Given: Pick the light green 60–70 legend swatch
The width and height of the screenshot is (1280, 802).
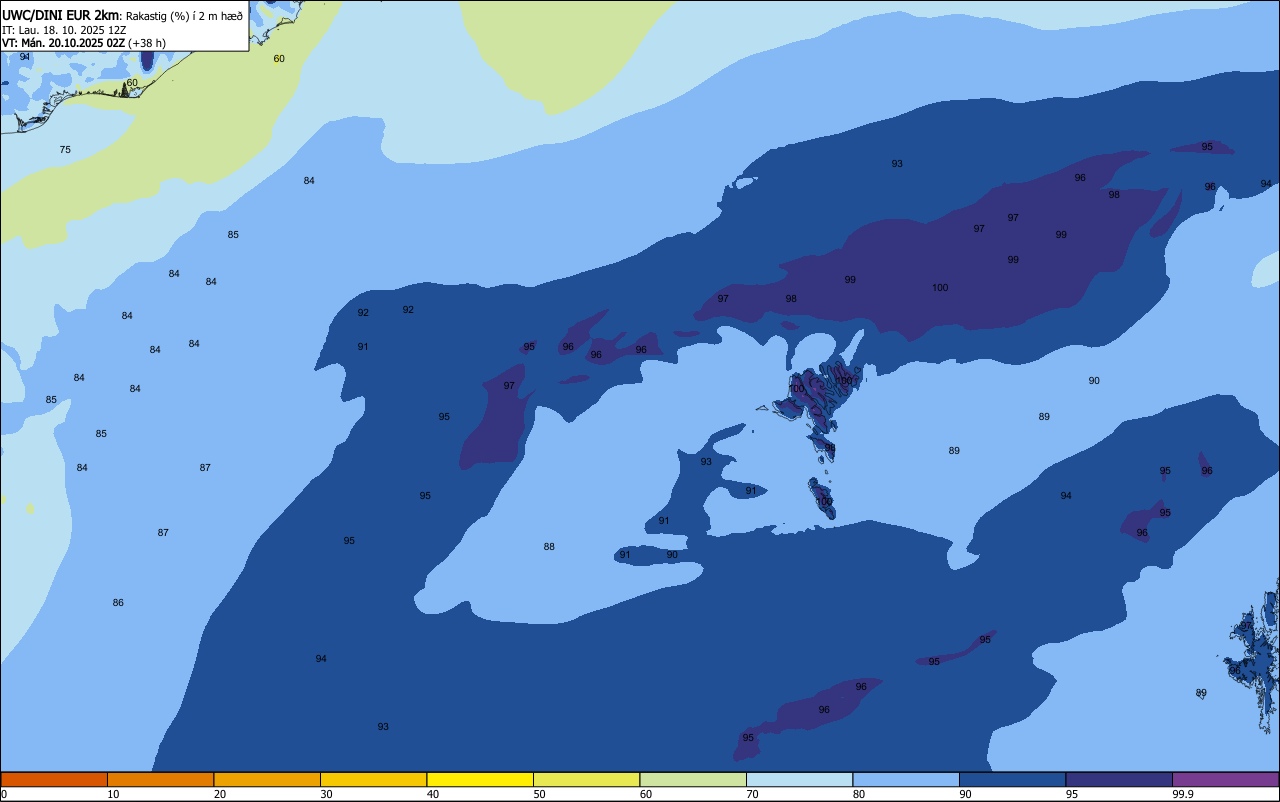Looking at the screenshot, I should tap(693, 779).
